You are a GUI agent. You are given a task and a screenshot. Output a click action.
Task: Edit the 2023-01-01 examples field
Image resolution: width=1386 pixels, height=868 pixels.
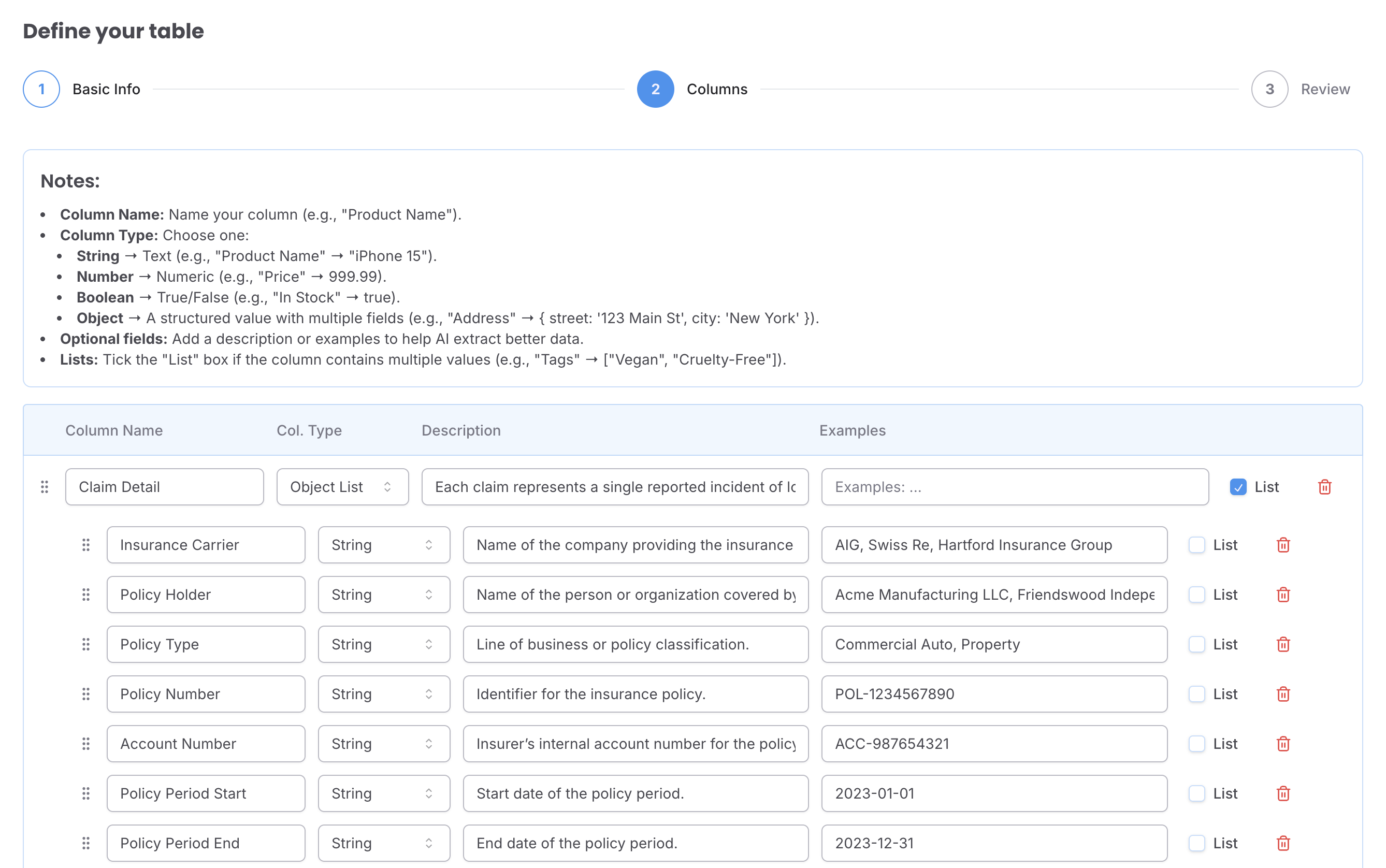tap(994, 793)
